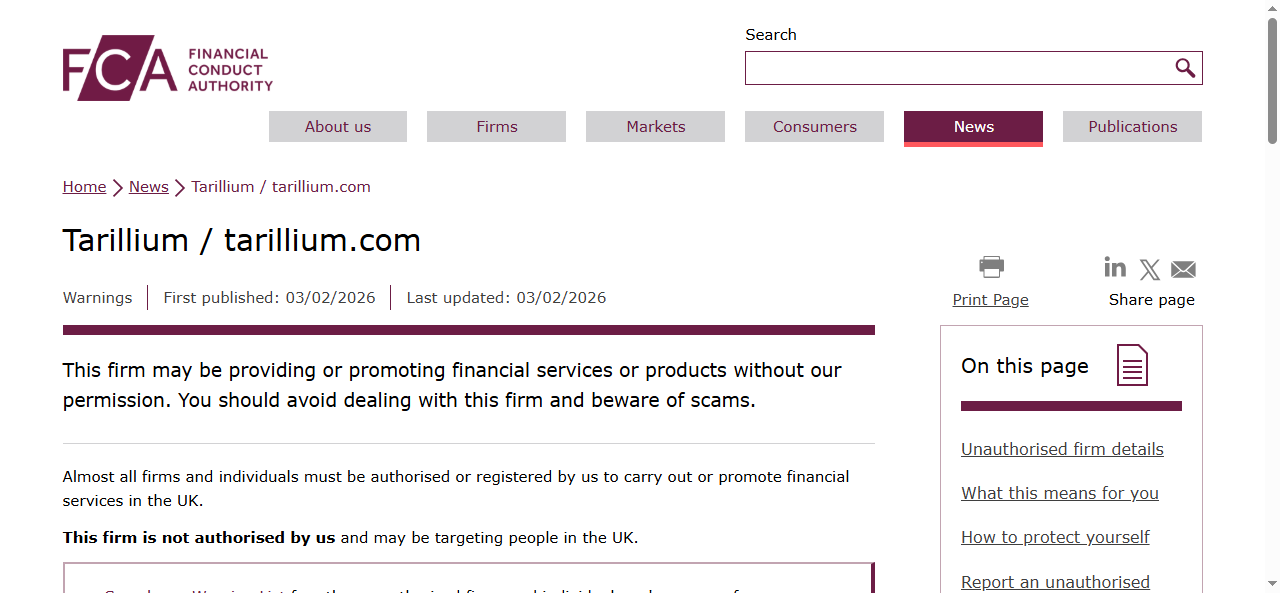Viewport: 1280px width, 593px height.
Task: Open the Markets section
Action: coord(655,126)
